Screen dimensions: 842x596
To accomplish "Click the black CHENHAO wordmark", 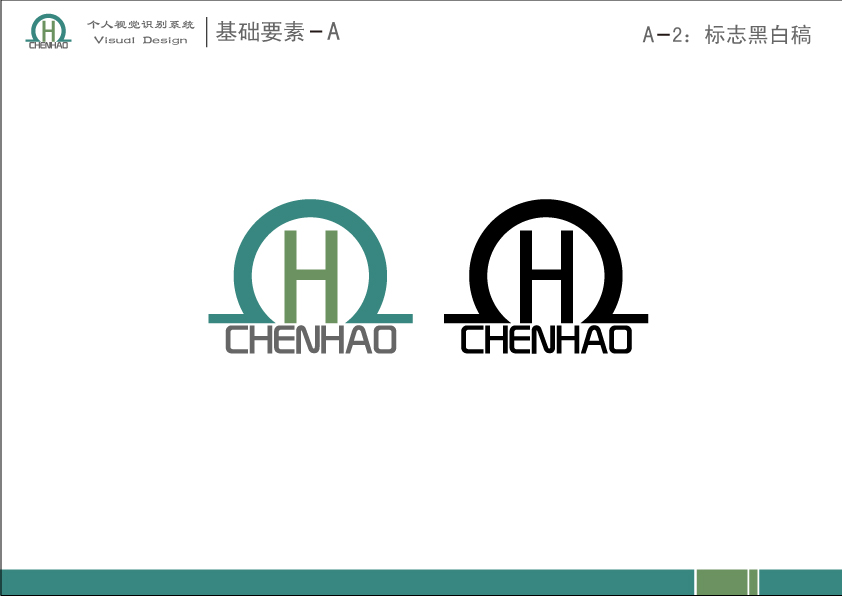I will [546, 339].
